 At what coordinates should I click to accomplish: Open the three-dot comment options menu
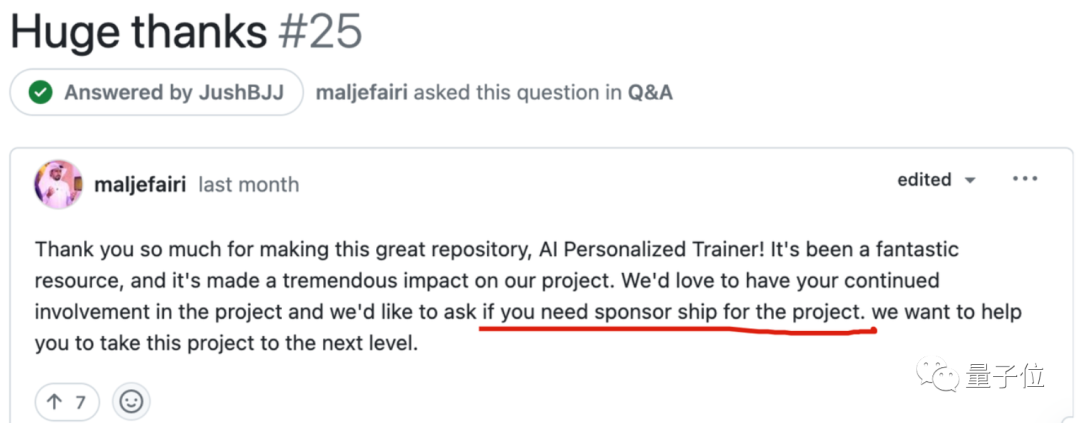[1025, 180]
